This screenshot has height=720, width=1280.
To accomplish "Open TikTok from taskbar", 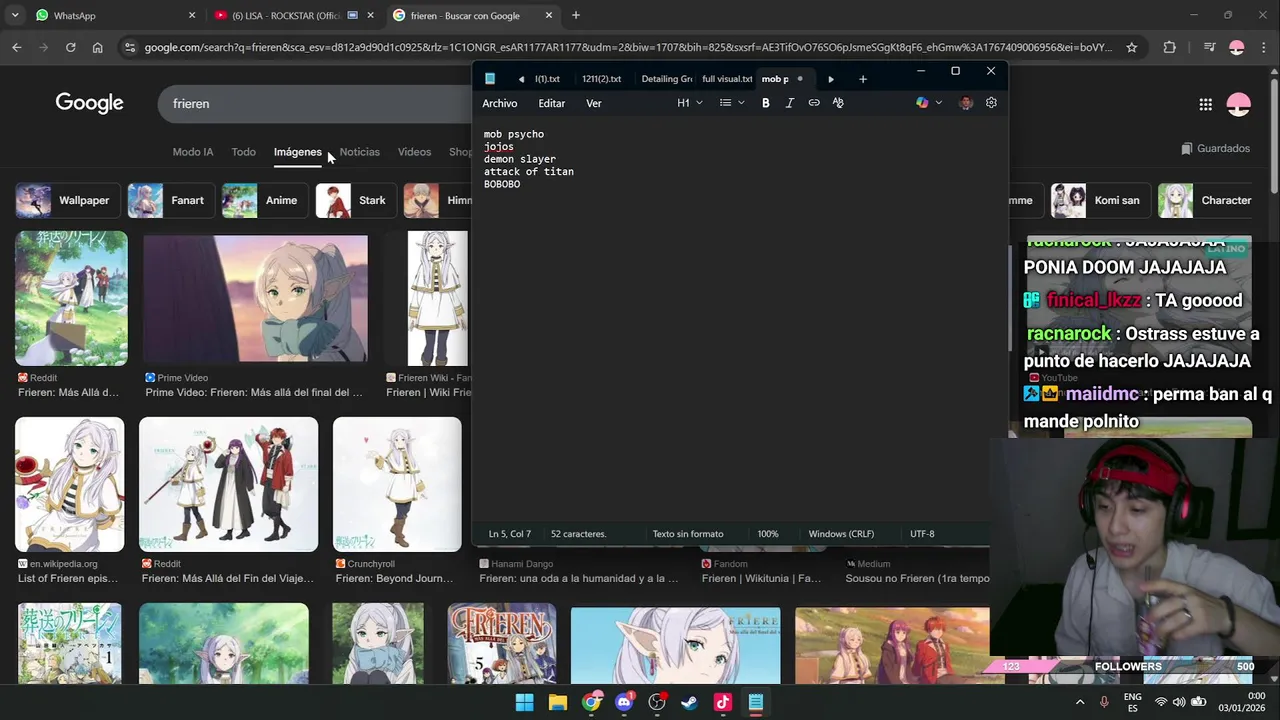I will pos(723,702).
